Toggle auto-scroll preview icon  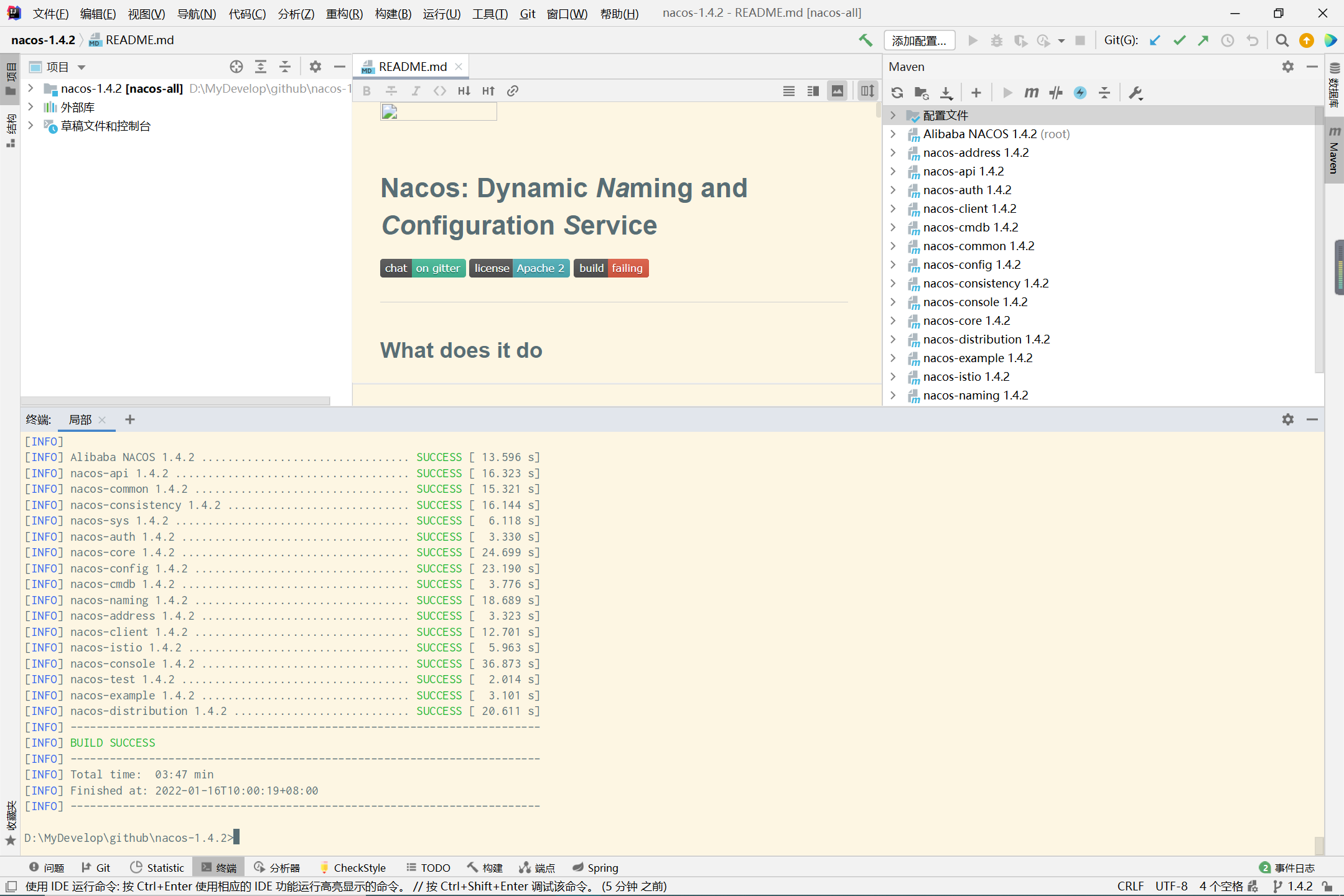867,91
